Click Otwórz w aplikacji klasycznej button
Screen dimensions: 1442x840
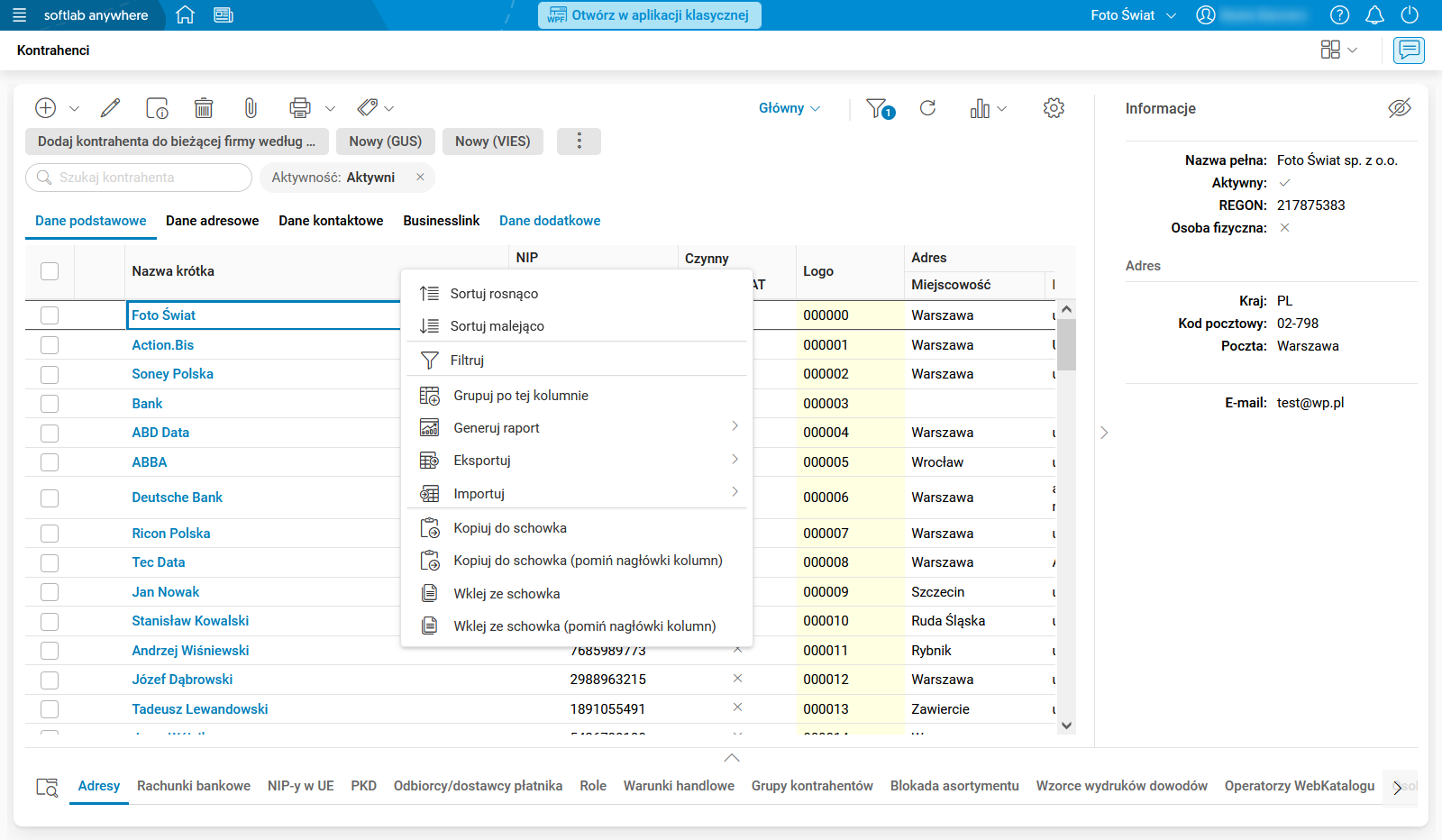click(x=650, y=15)
